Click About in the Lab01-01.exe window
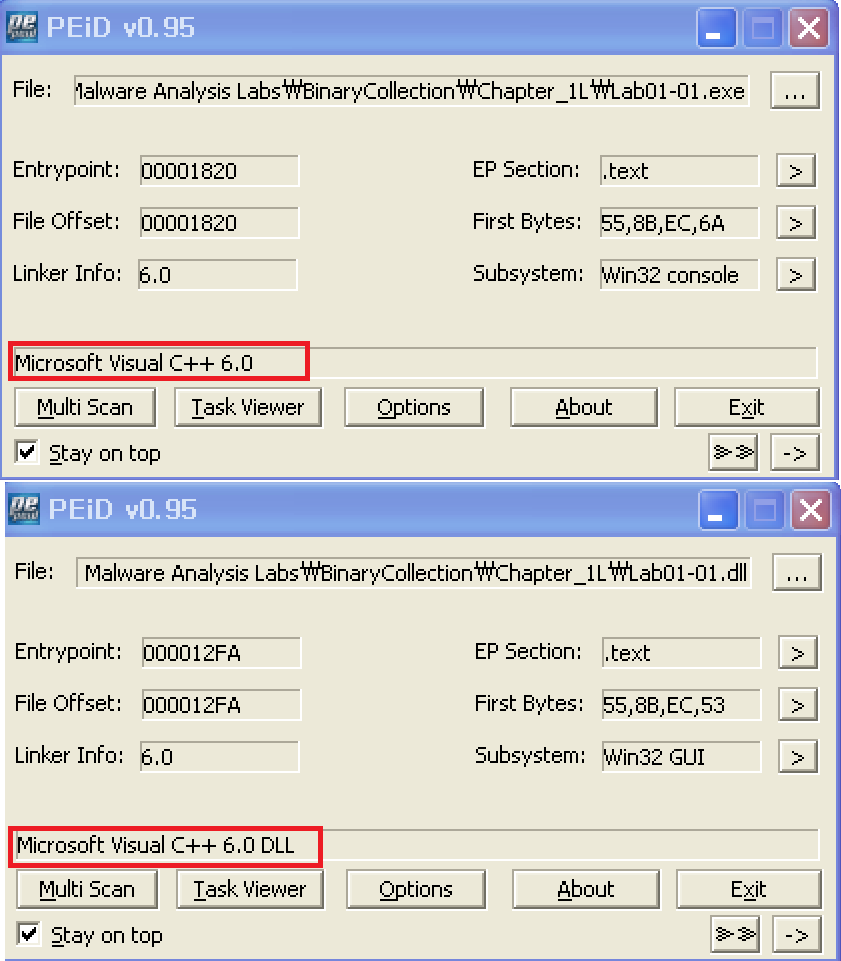Screen dimensions: 841x961 click(584, 407)
